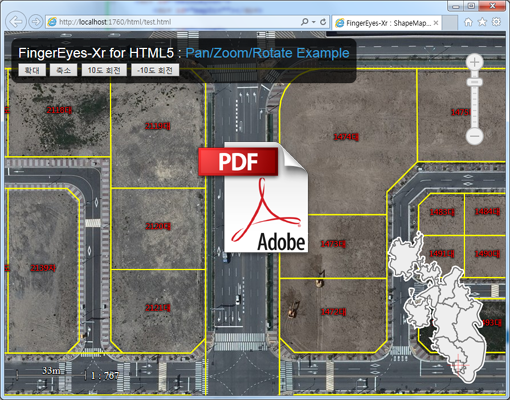This screenshot has height=400, width=510.
Task: Minimize the browser window
Action: pyautogui.click(x=456, y=6)
